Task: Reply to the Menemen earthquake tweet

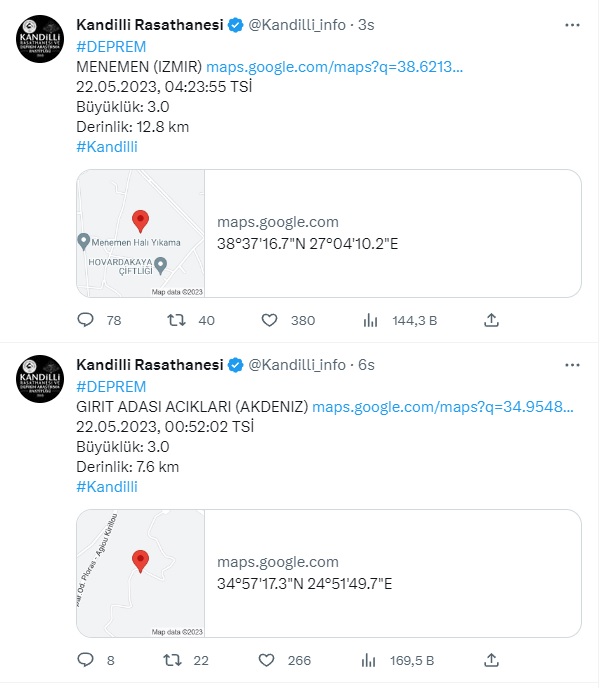Action: pos(86,320)
